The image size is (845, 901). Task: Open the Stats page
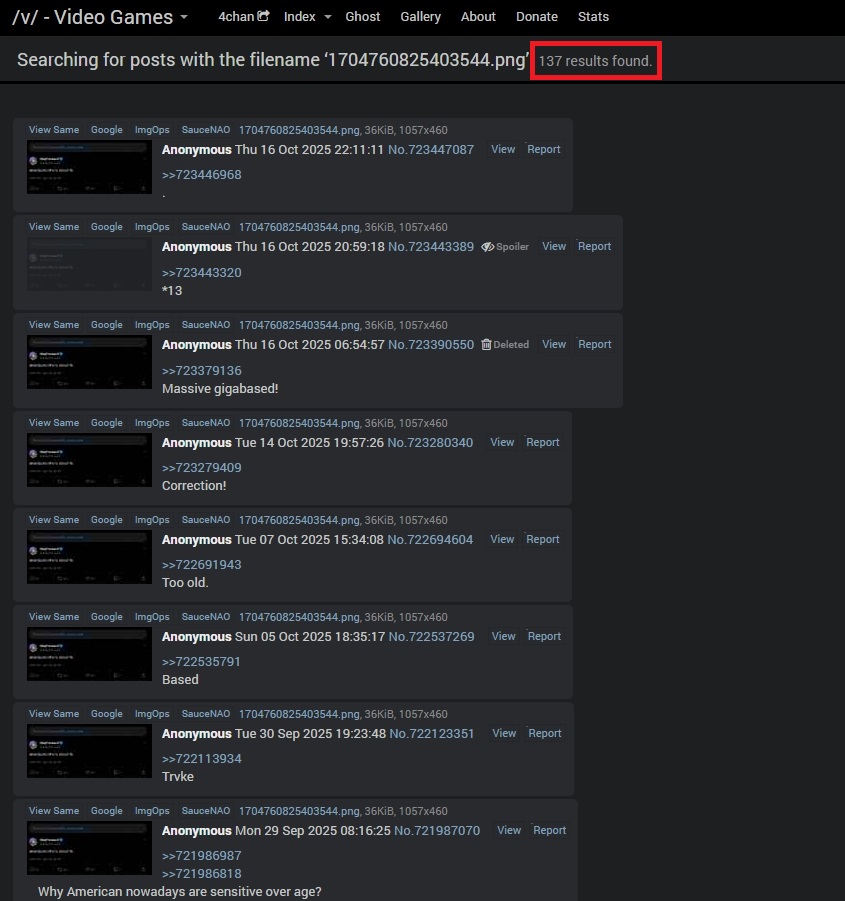pyautogui.click(x=593, y=17)
